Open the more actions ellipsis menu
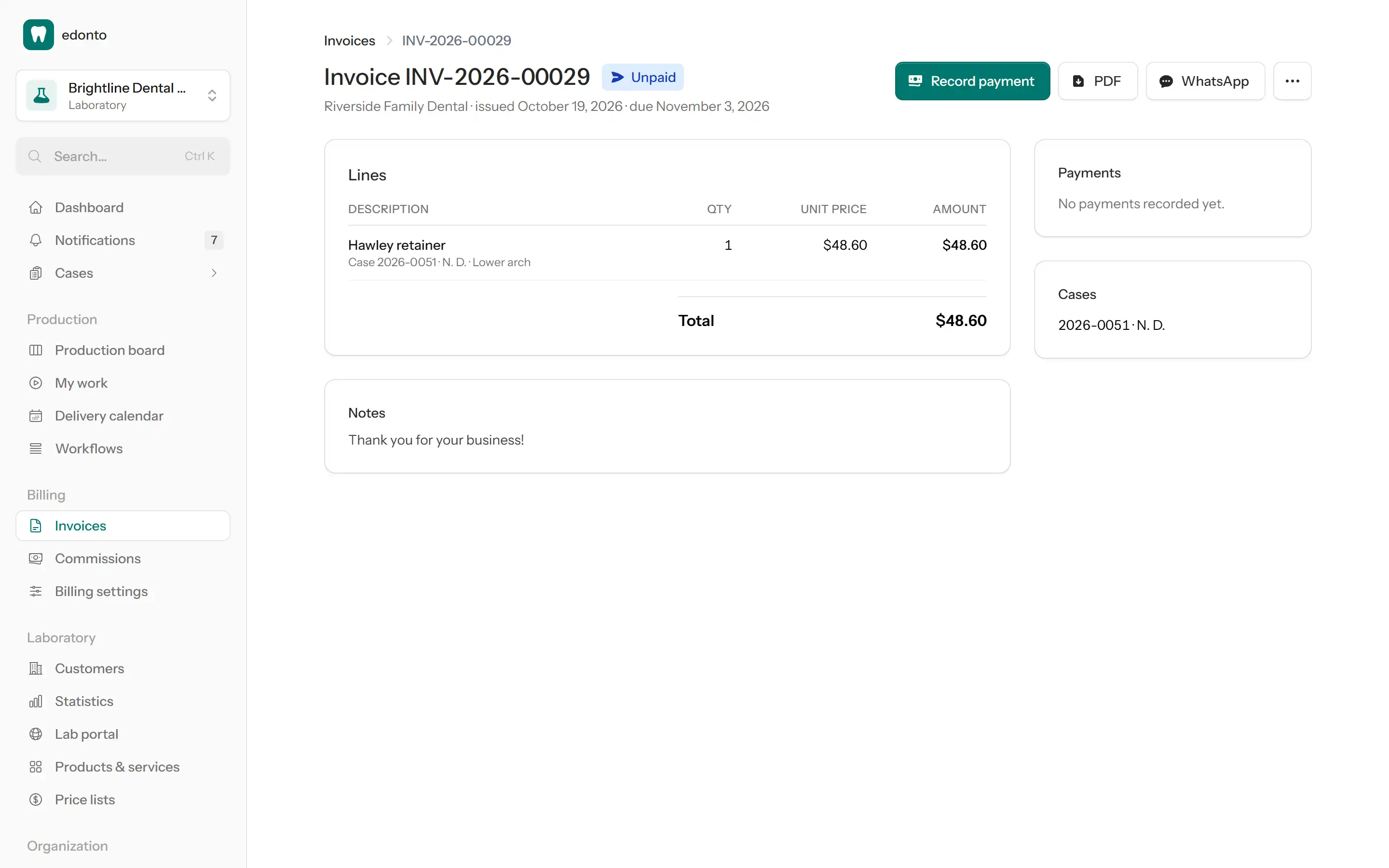The image size is (1389, 868). 1292,81
